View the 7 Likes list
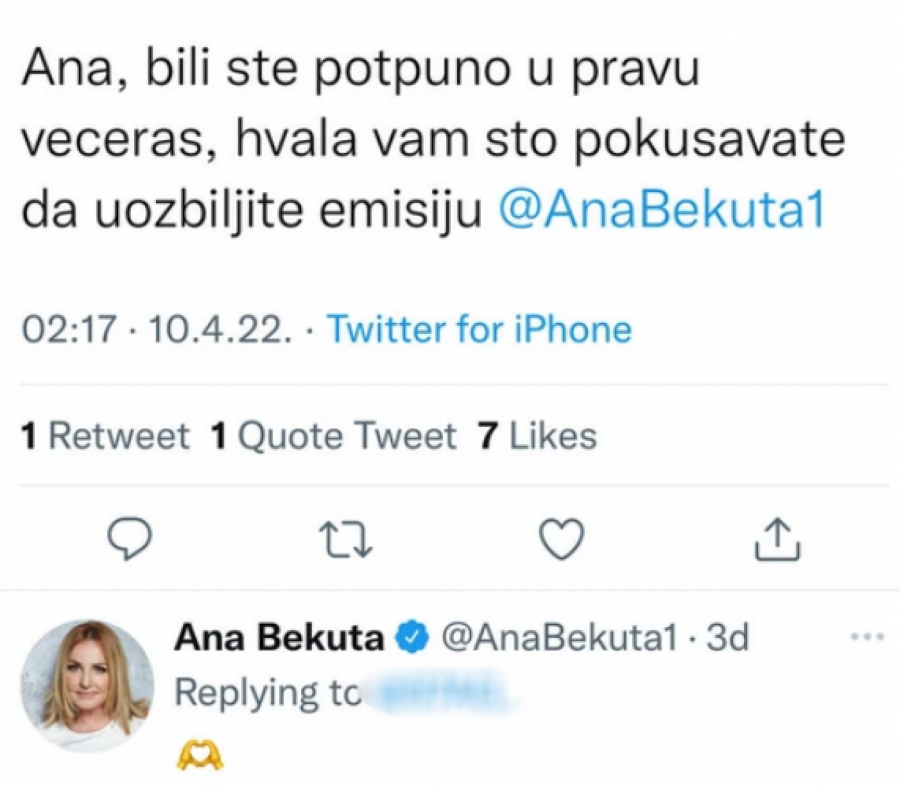 point(534,435)
